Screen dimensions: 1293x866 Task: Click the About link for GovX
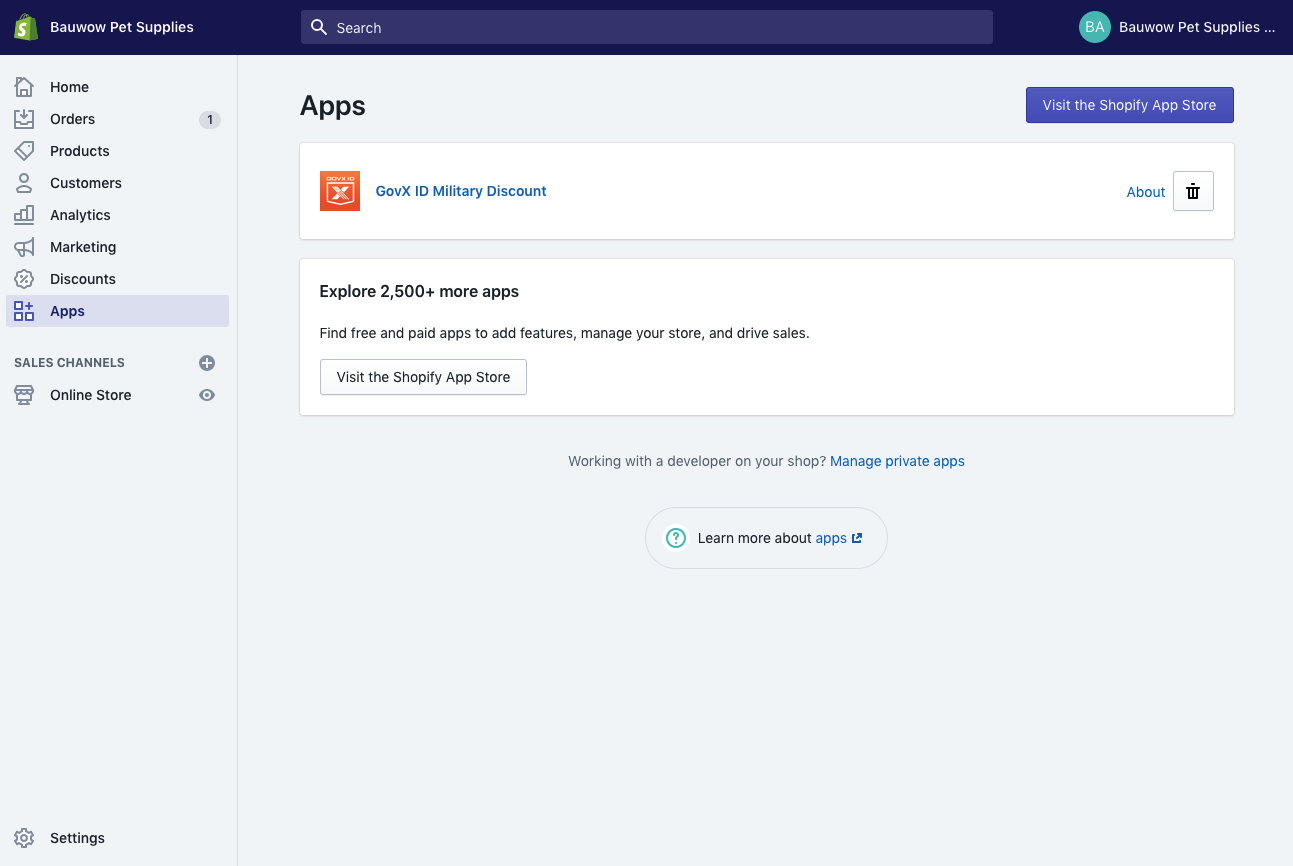(1146, 192)
